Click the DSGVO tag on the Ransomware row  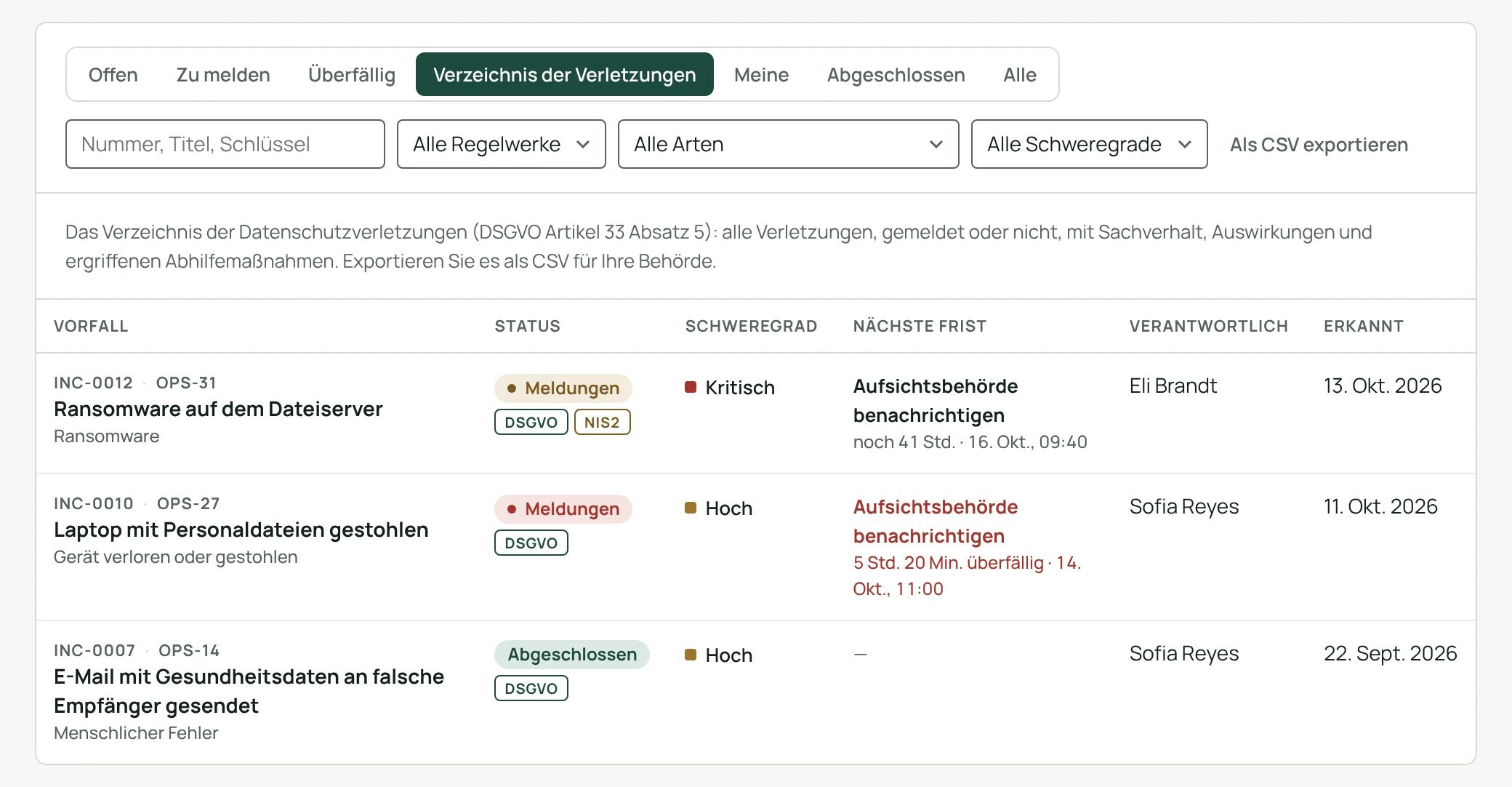[531, 423]
